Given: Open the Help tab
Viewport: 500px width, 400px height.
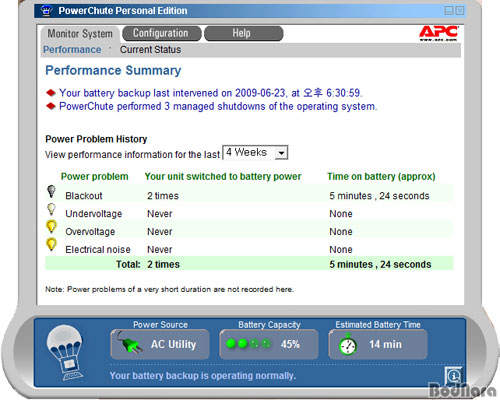Looking at the screenshot, I should (243, 33).
